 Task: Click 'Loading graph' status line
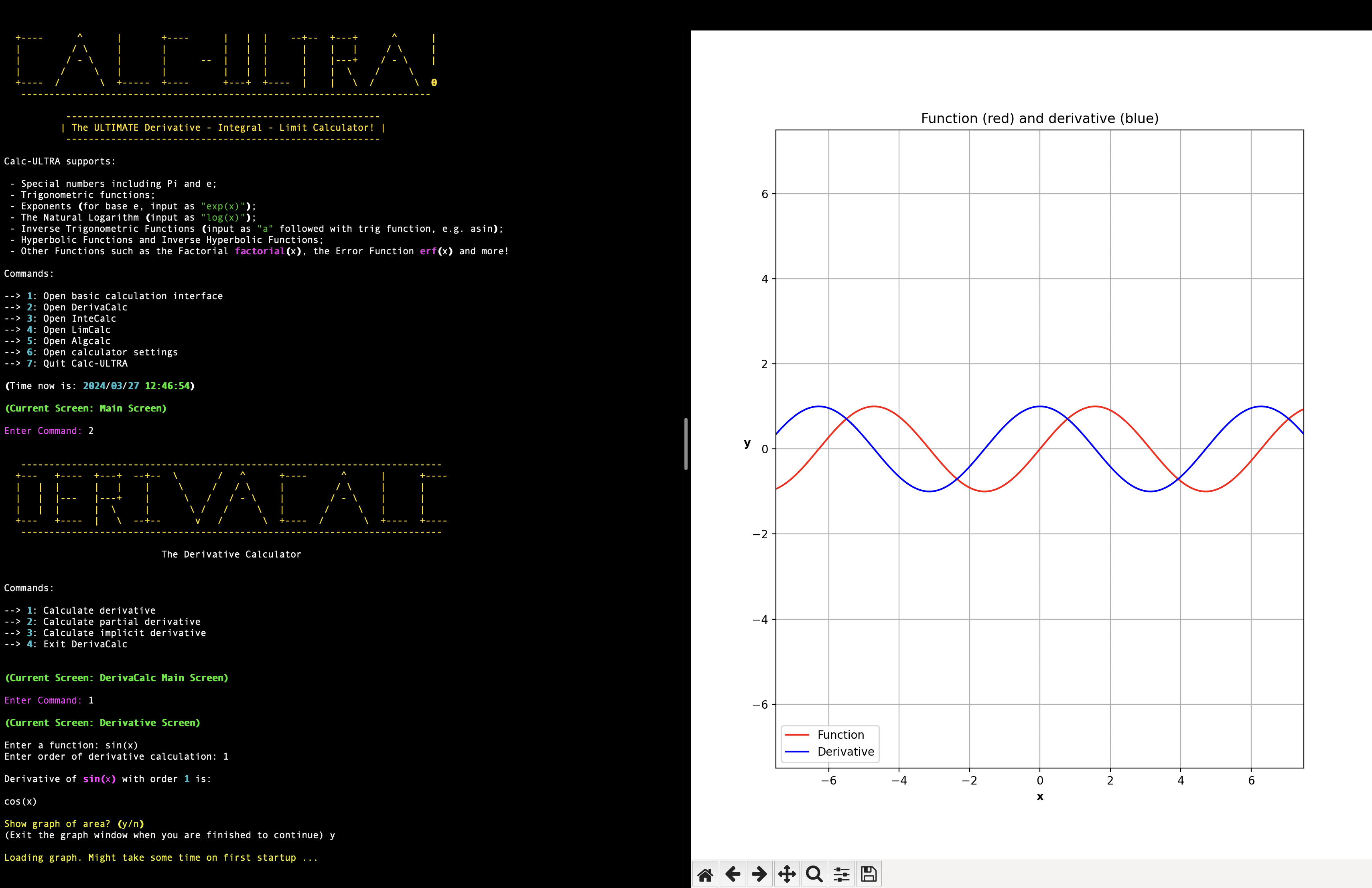coord(161,858)
